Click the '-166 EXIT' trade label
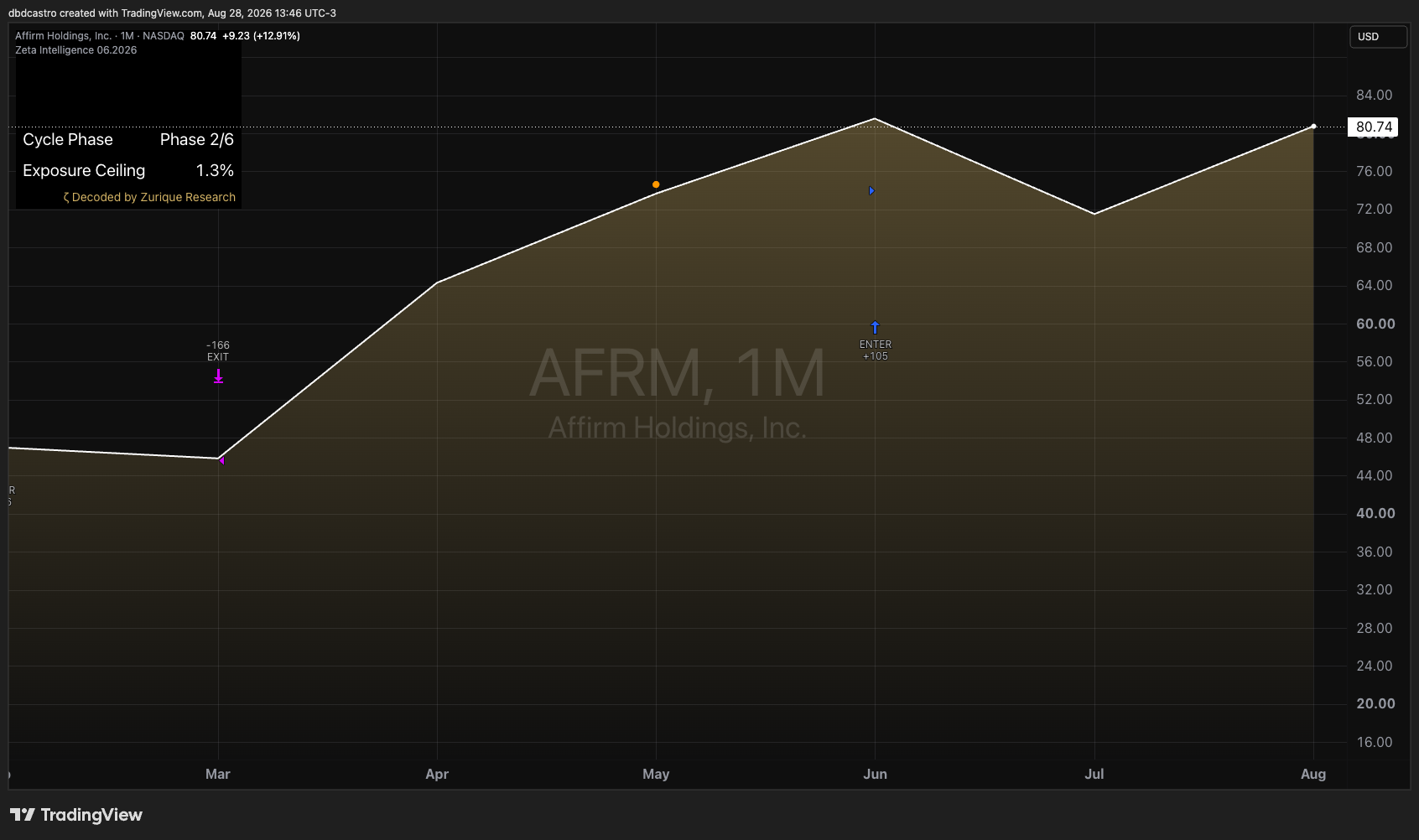1419x840 pixels. coord(218,351)
